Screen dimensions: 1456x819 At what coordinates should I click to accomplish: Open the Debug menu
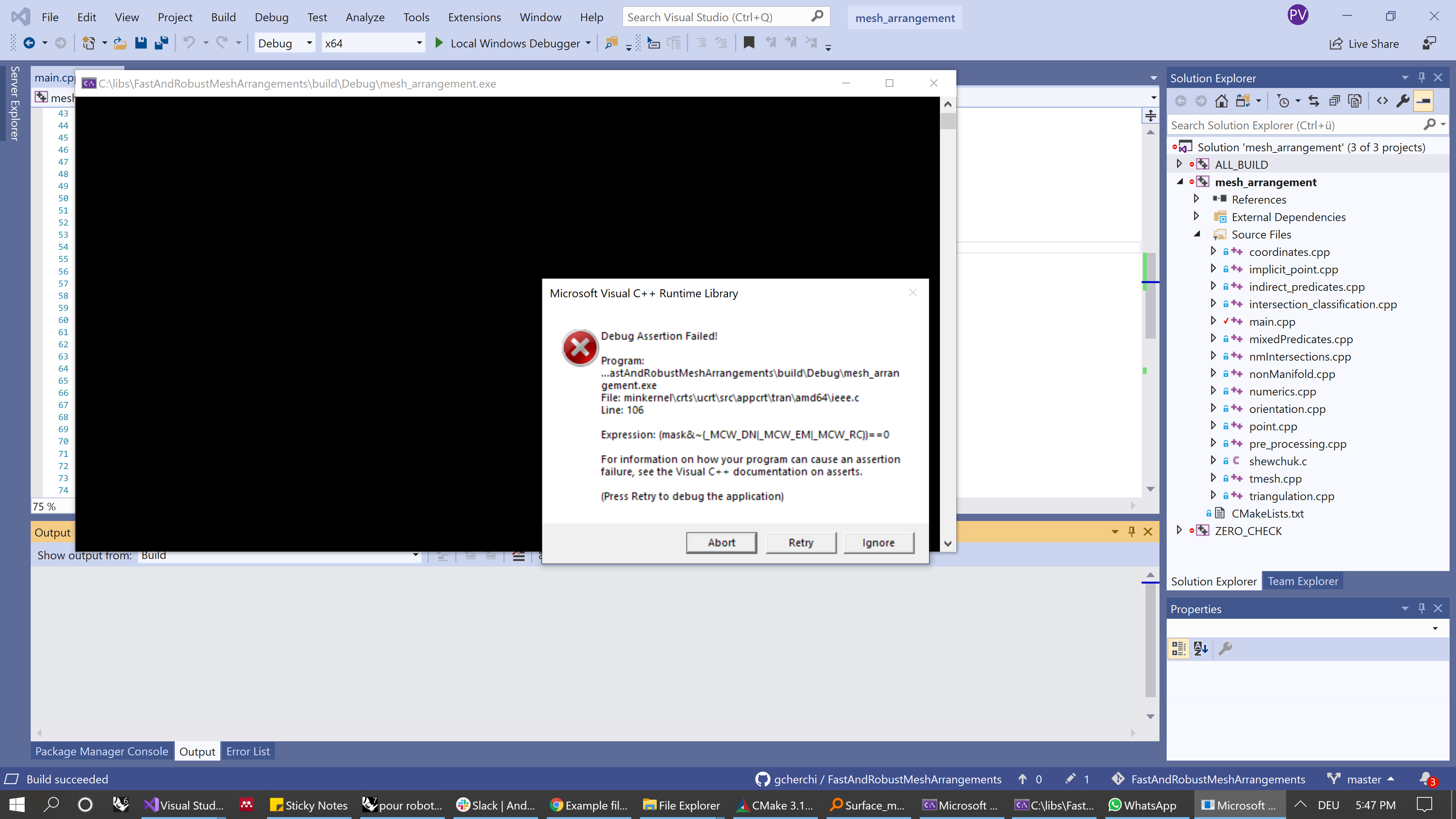coord(271,17)
